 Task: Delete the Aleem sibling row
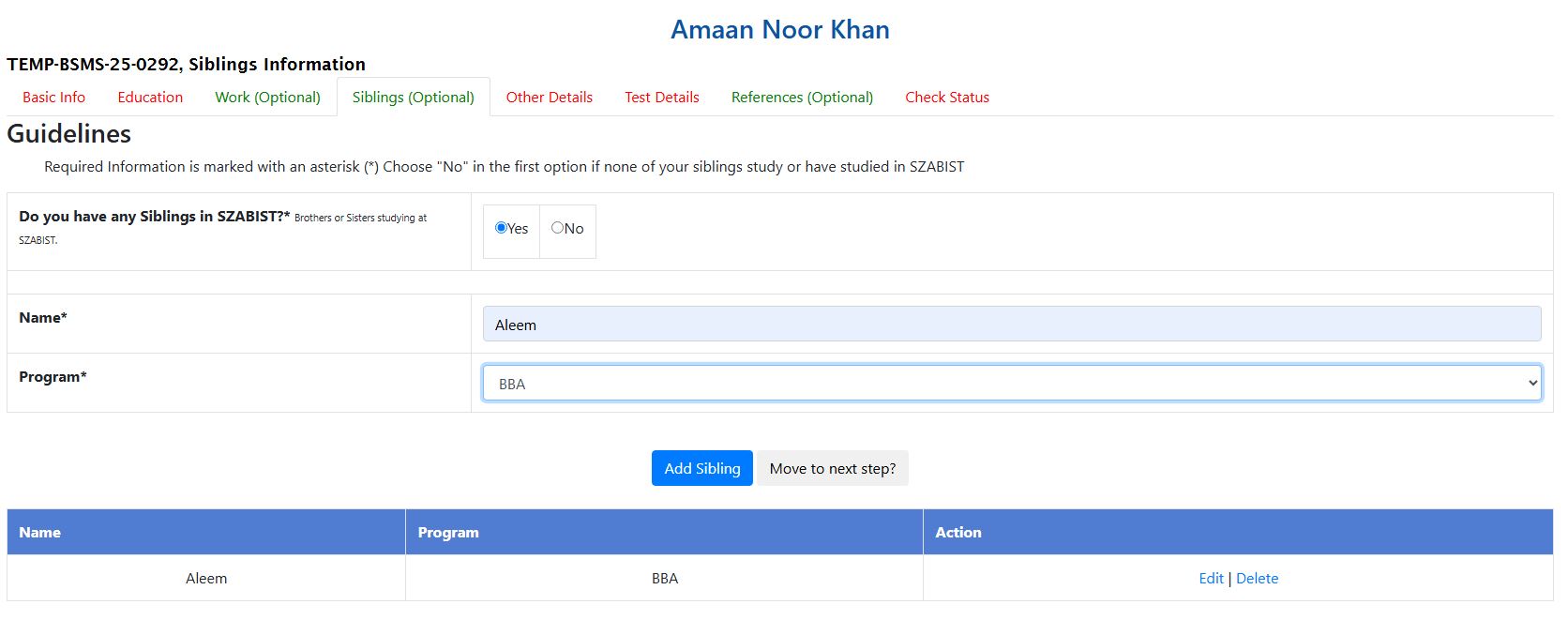[x=1257, y=578]
